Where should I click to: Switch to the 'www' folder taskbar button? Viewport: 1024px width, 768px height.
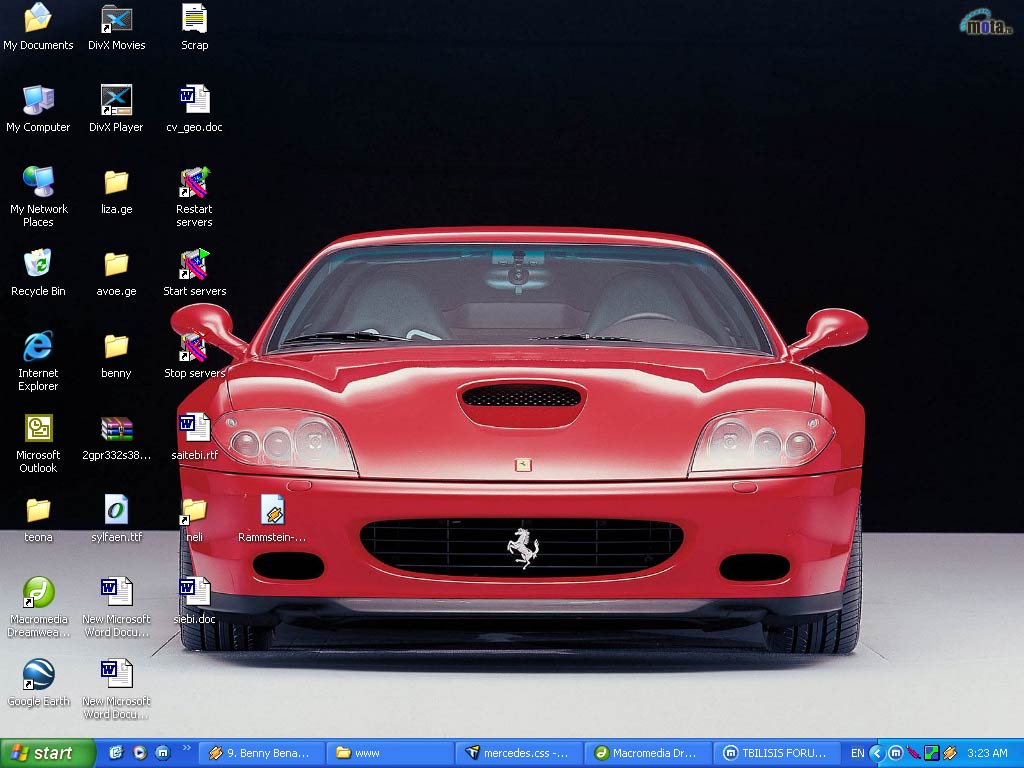[389, 753]
